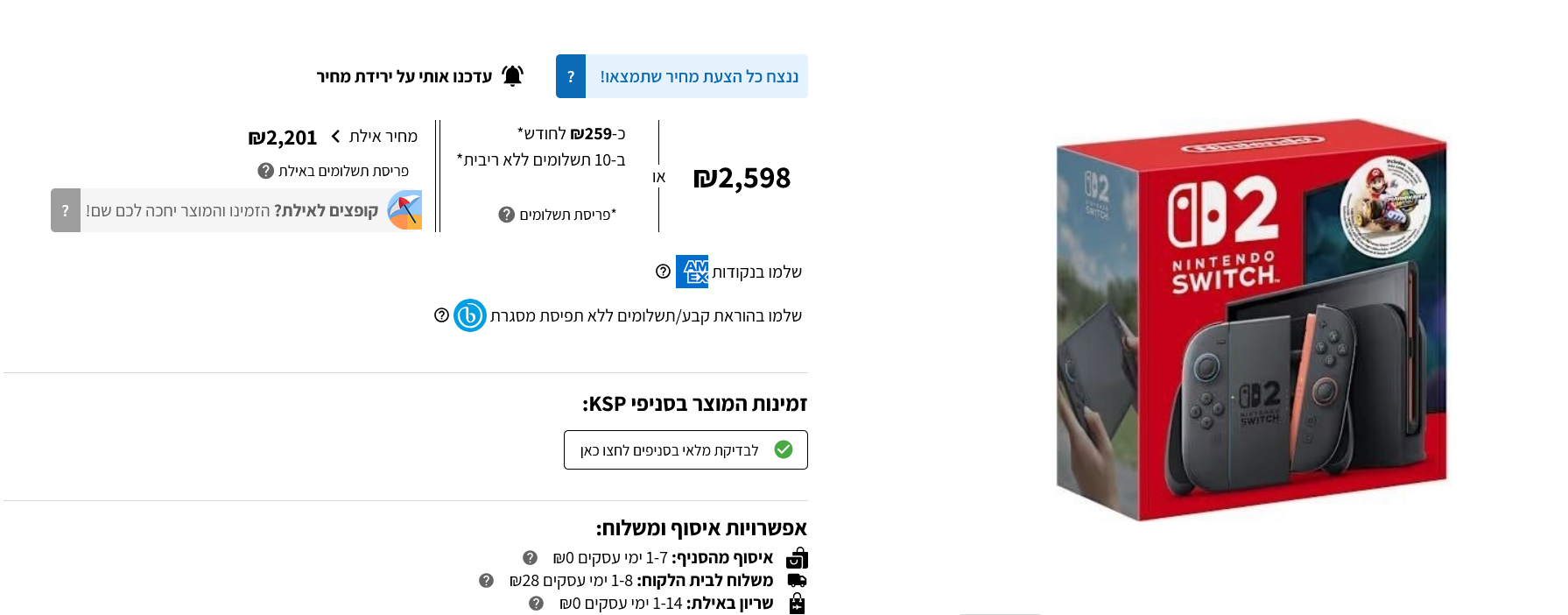Click the beach umbrella Eilat icon
1568x615 pixels.
[404, 210]
